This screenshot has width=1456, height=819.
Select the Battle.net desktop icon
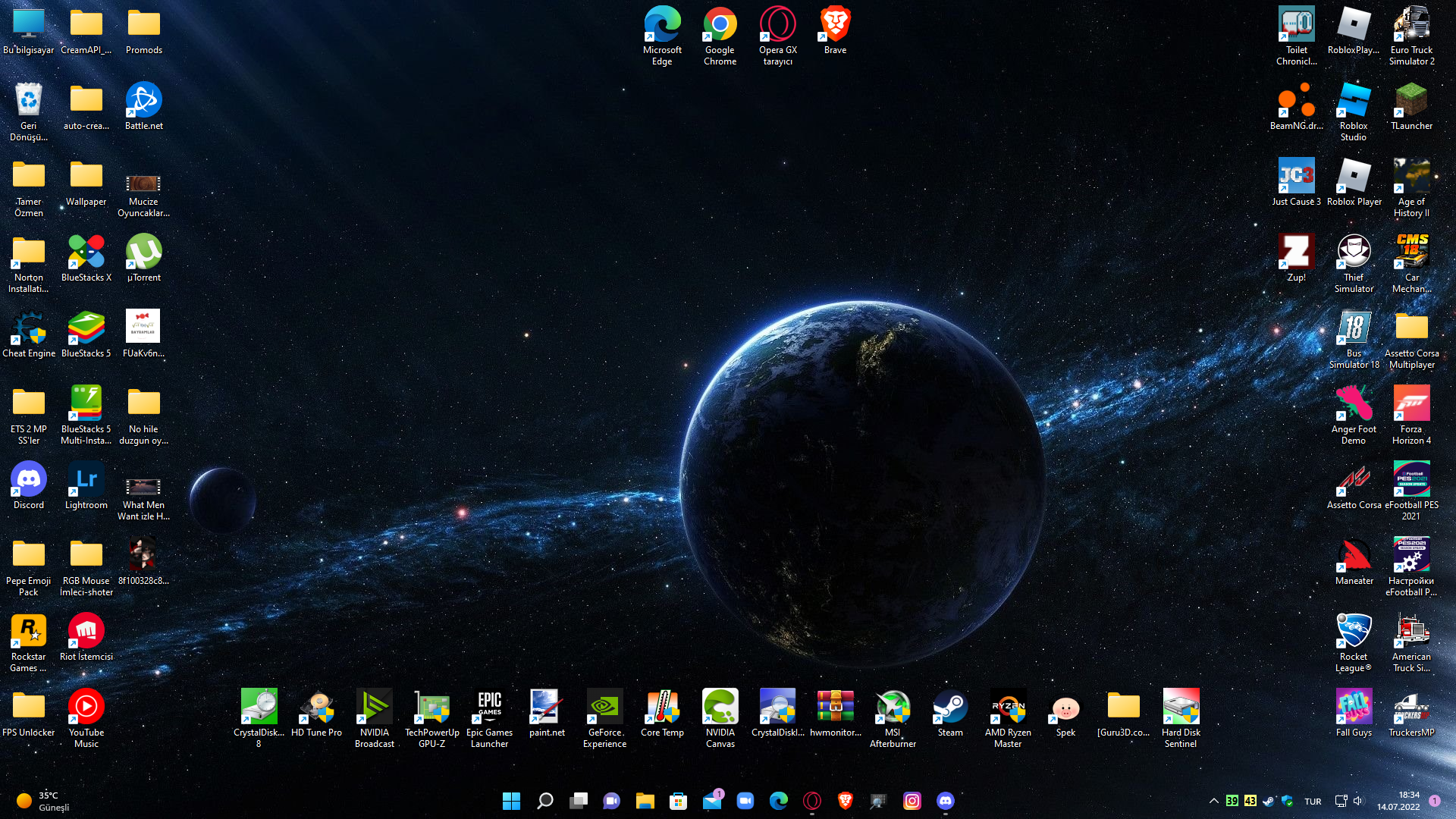pos(143,106)
